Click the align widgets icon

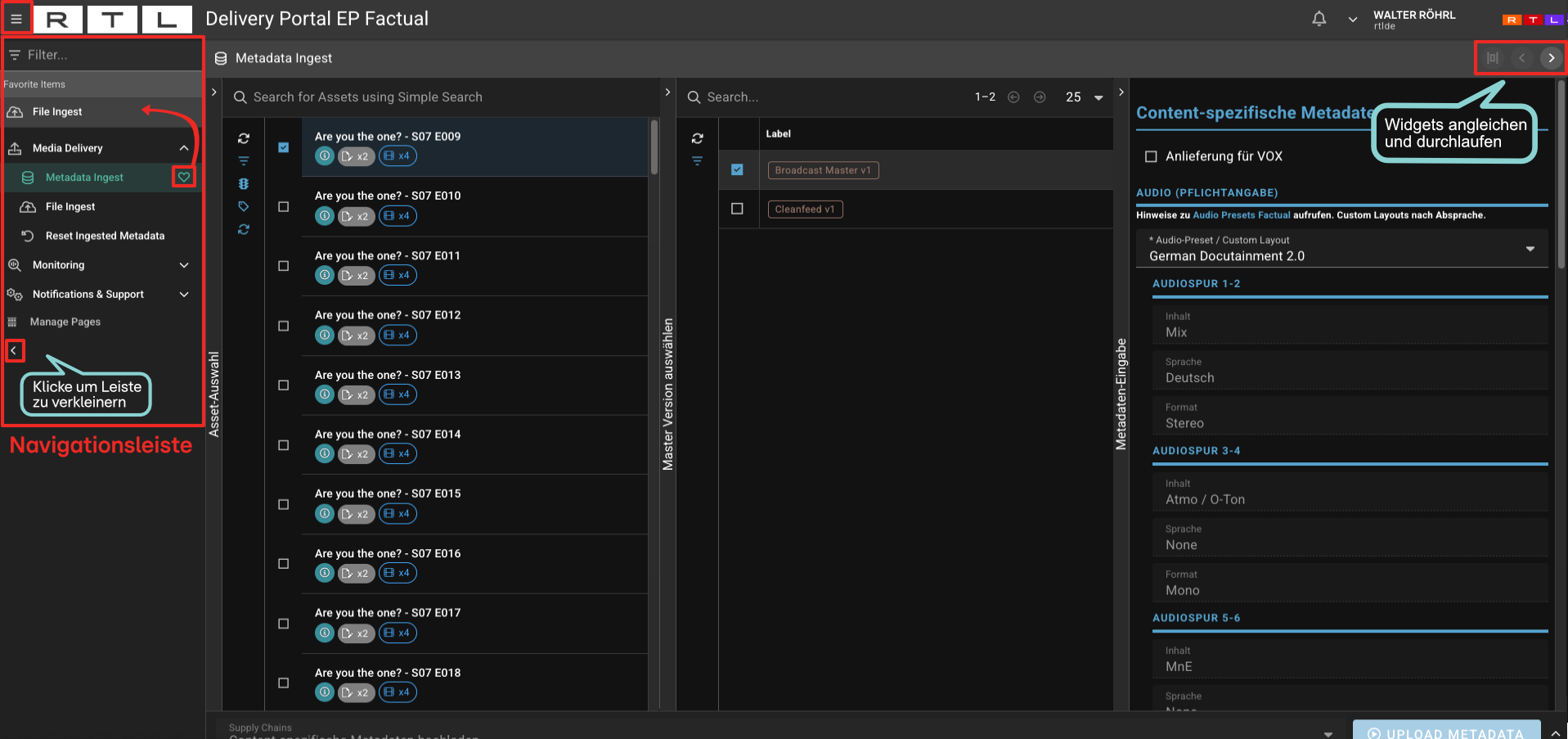pyautogui.click(x=1492, y=58)
